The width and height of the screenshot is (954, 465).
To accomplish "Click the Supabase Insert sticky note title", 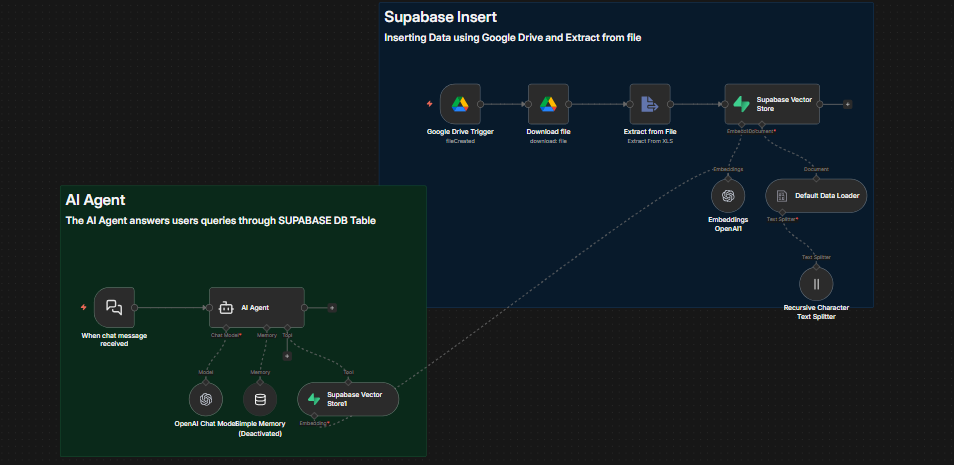I will [x=440, y=17].
